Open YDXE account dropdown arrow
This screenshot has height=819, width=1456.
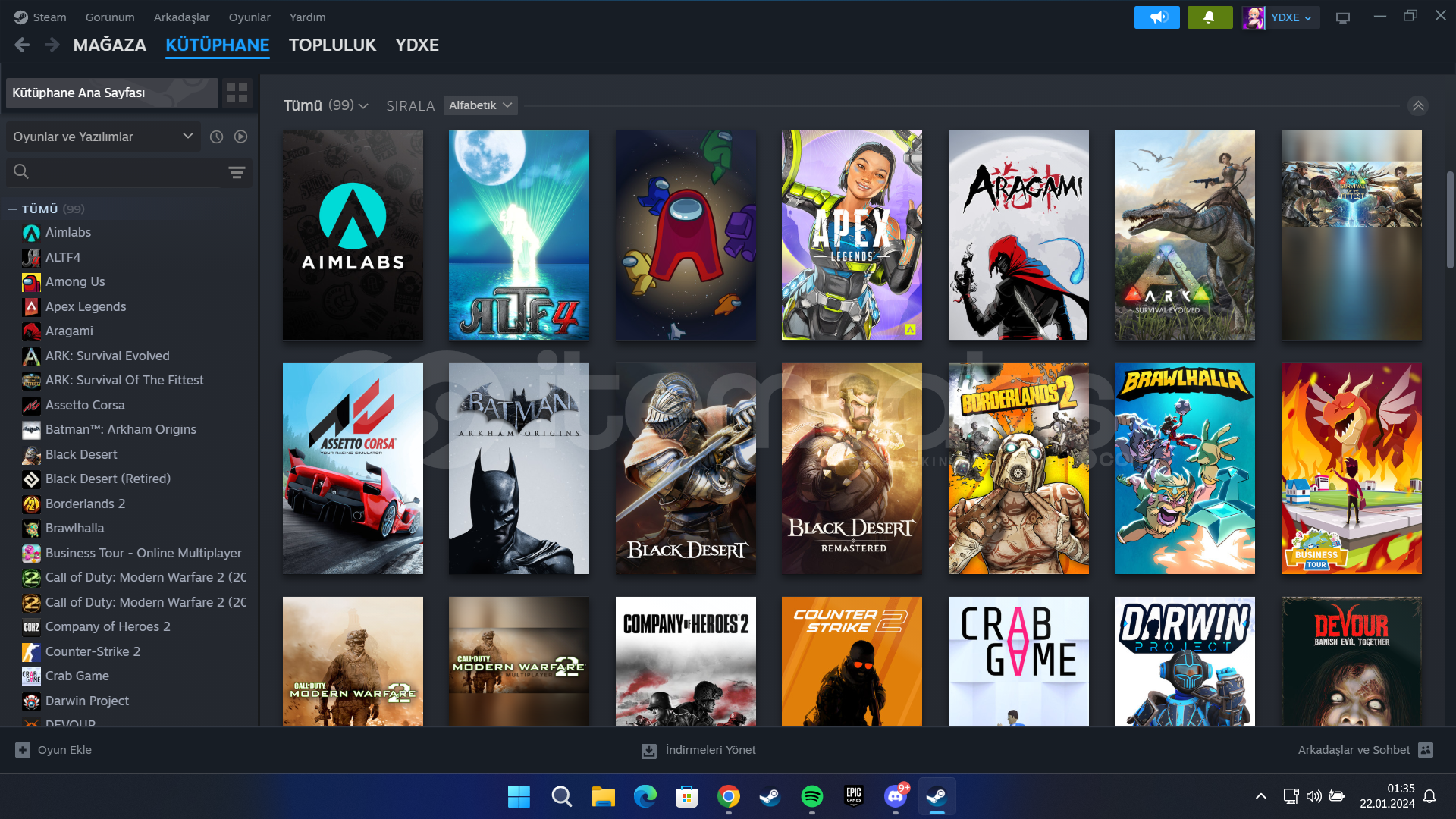pos(1308,17)
